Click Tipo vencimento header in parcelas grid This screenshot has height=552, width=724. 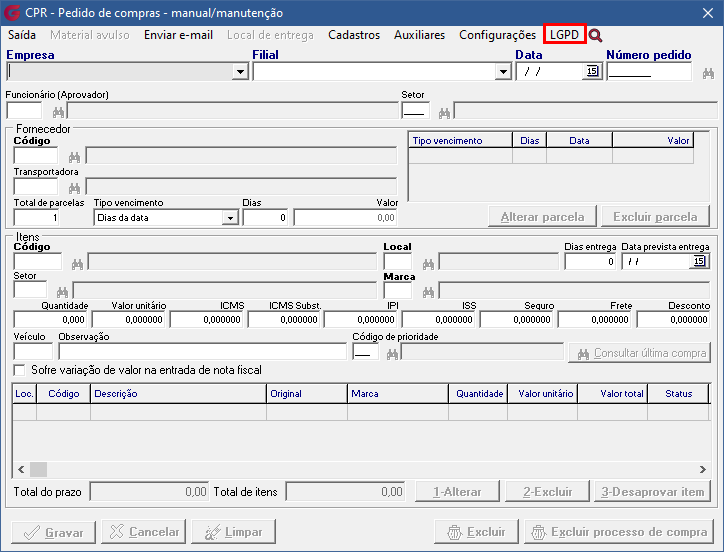click(x=460, y=140)
